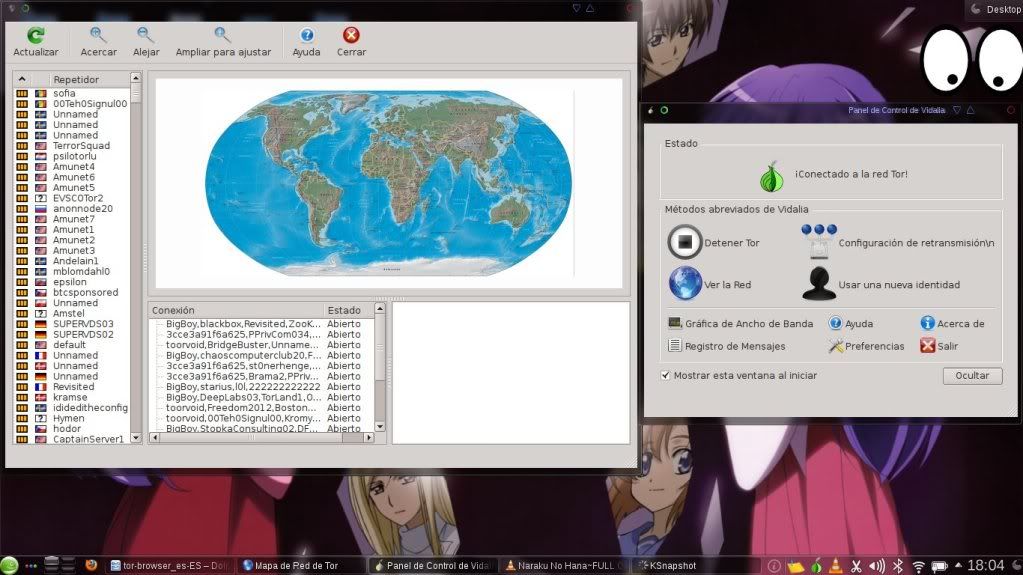Click the Tor onion status icon
1023x575 pixels.
[x=771, y=176]
